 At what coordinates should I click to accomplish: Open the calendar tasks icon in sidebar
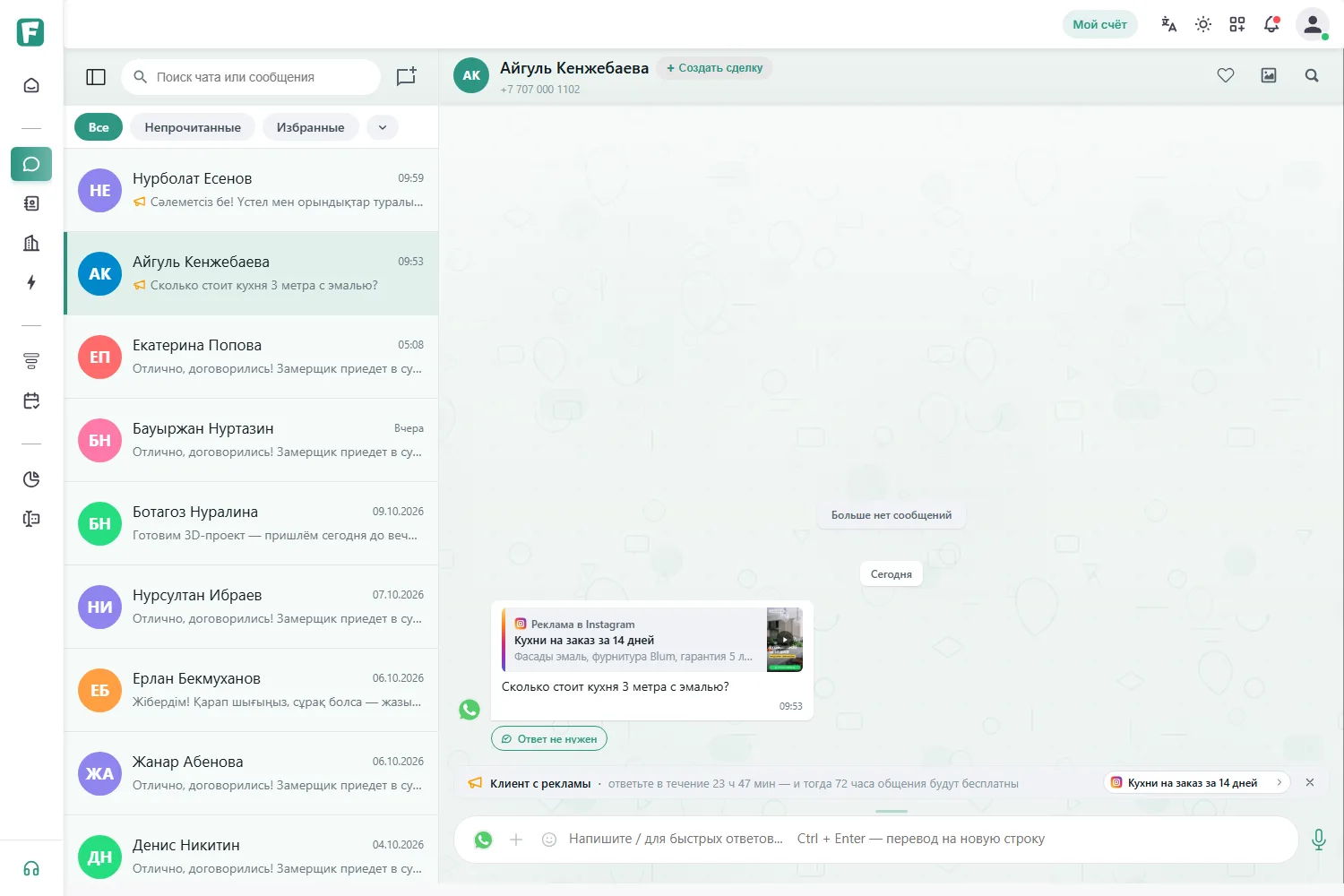(x=31, y=401)
